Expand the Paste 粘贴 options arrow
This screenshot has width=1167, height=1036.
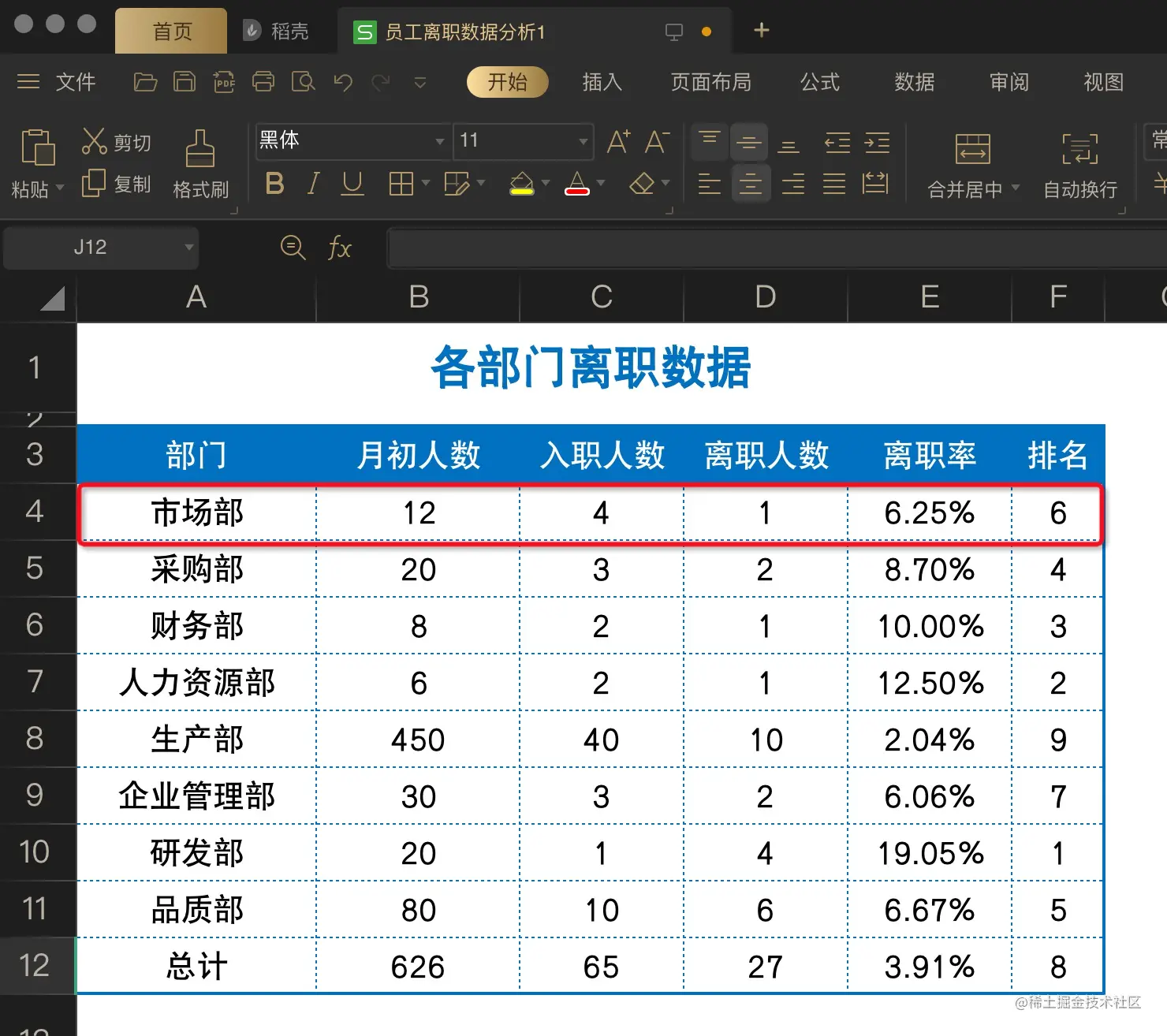tap(60, 189)
